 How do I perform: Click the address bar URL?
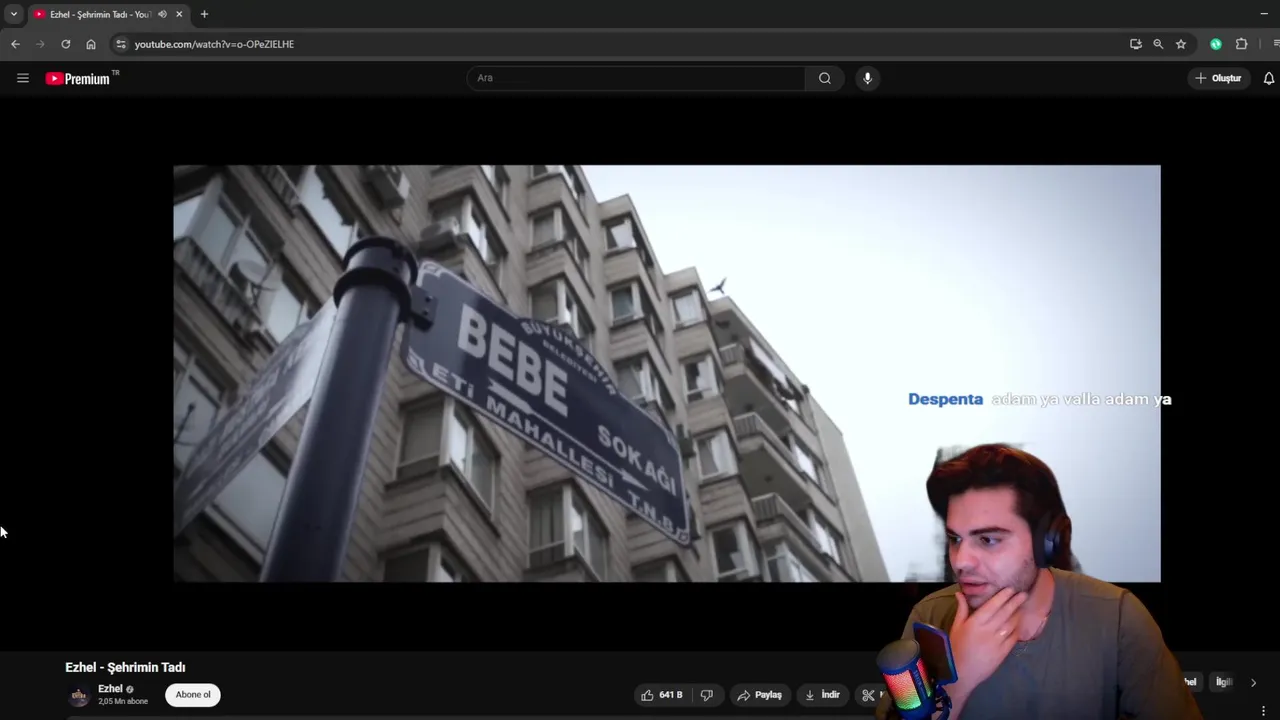click(214, 44)
